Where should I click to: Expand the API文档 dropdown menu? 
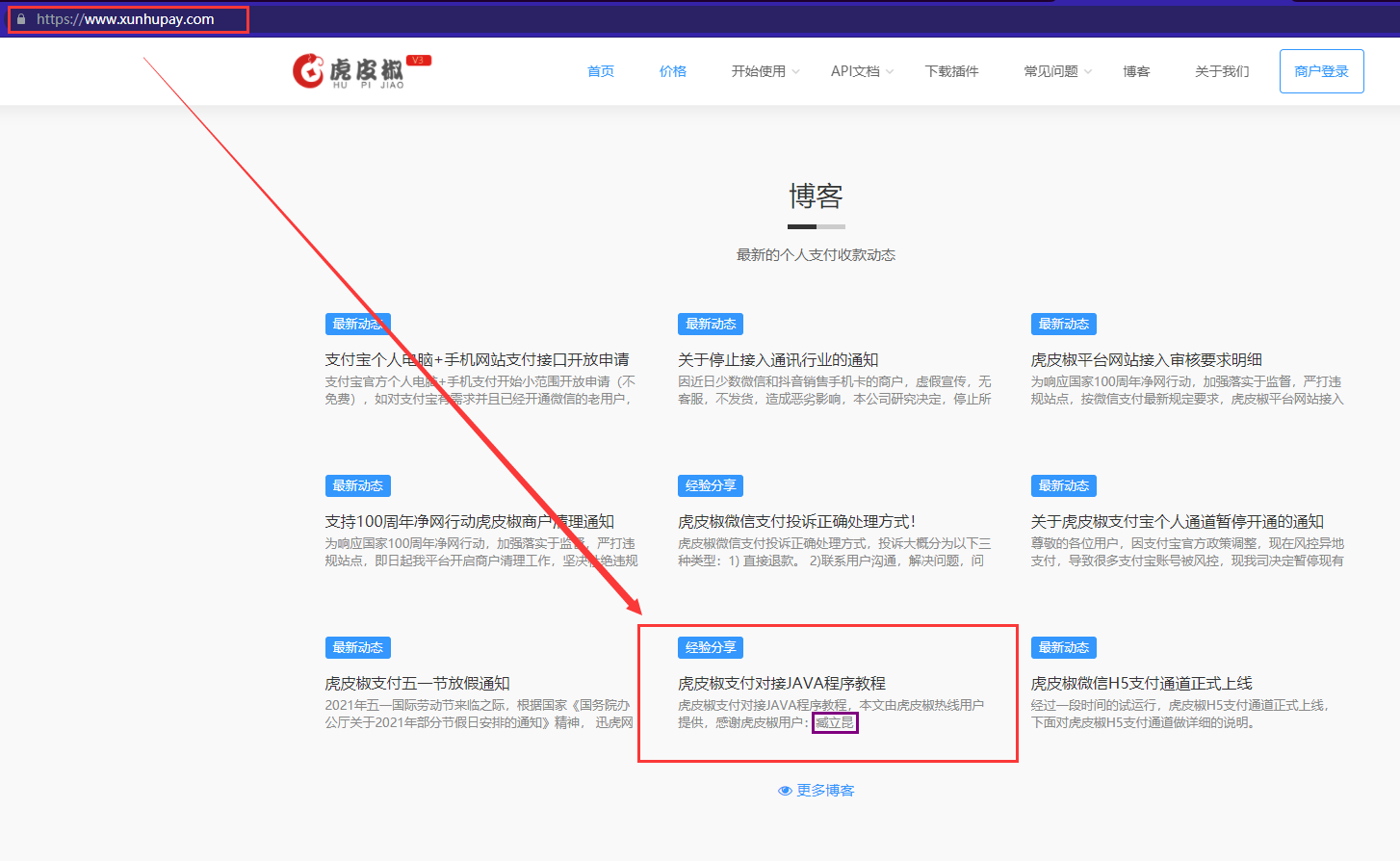[862, 71]
